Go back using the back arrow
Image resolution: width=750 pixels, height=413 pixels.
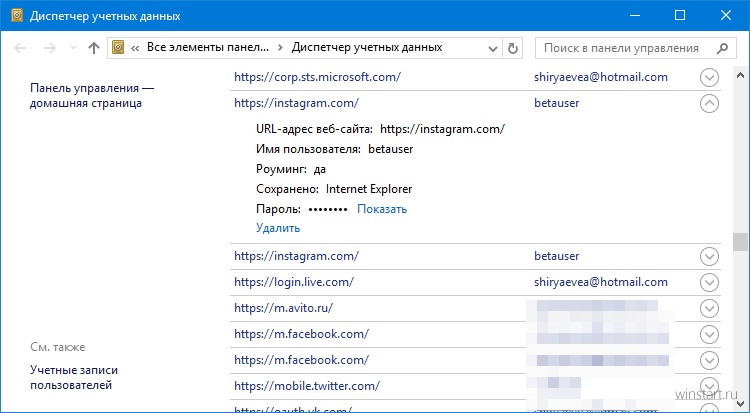(20, 48)
